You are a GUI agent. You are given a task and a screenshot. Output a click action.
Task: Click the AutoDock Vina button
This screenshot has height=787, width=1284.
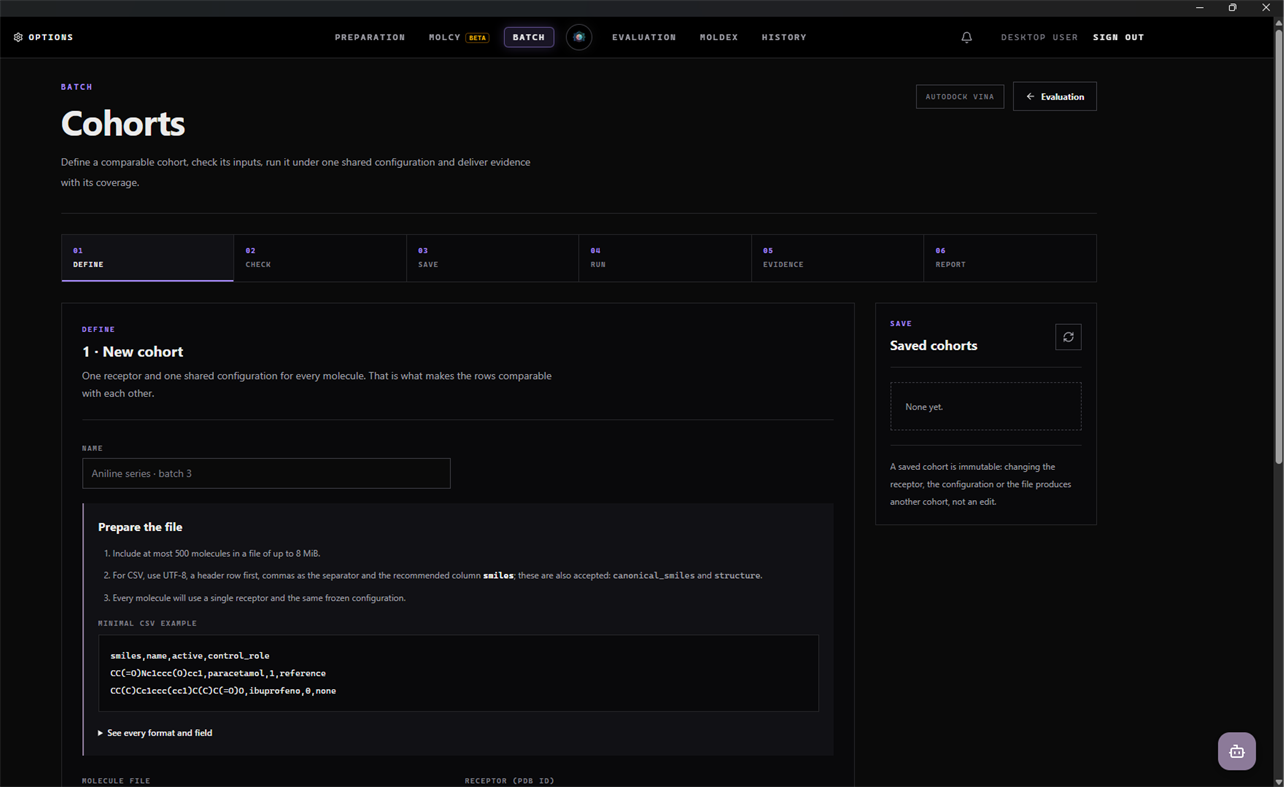click(960, 96)
